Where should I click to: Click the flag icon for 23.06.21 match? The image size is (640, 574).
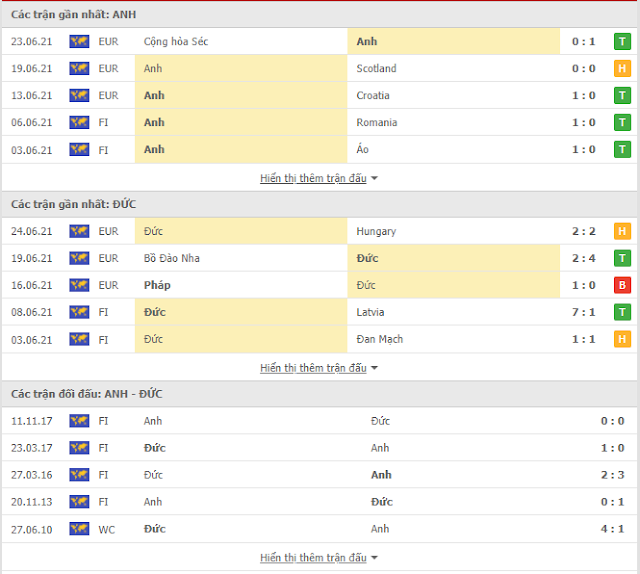(79, 42)
